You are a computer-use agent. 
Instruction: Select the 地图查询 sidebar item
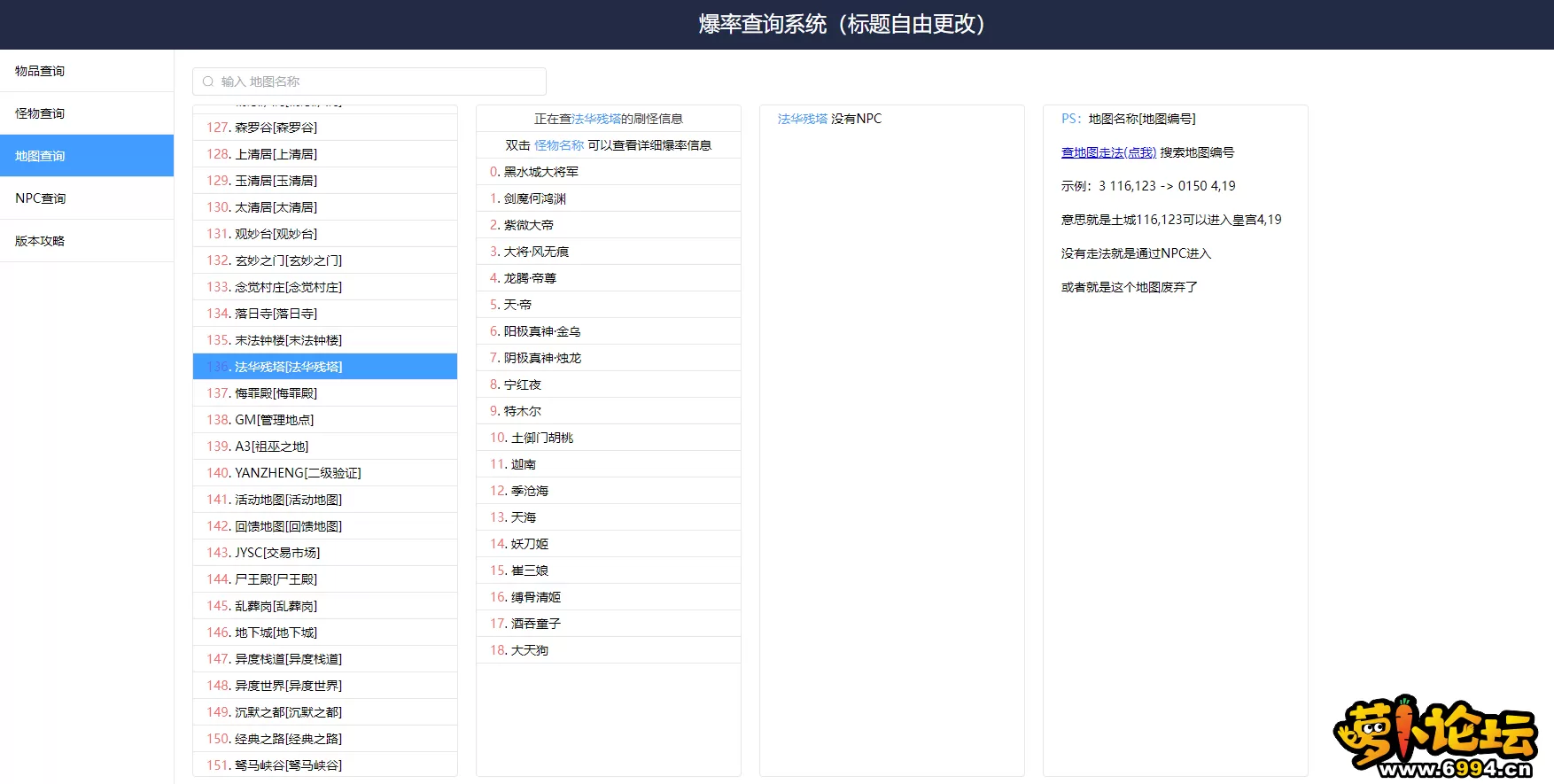point(87,156)
